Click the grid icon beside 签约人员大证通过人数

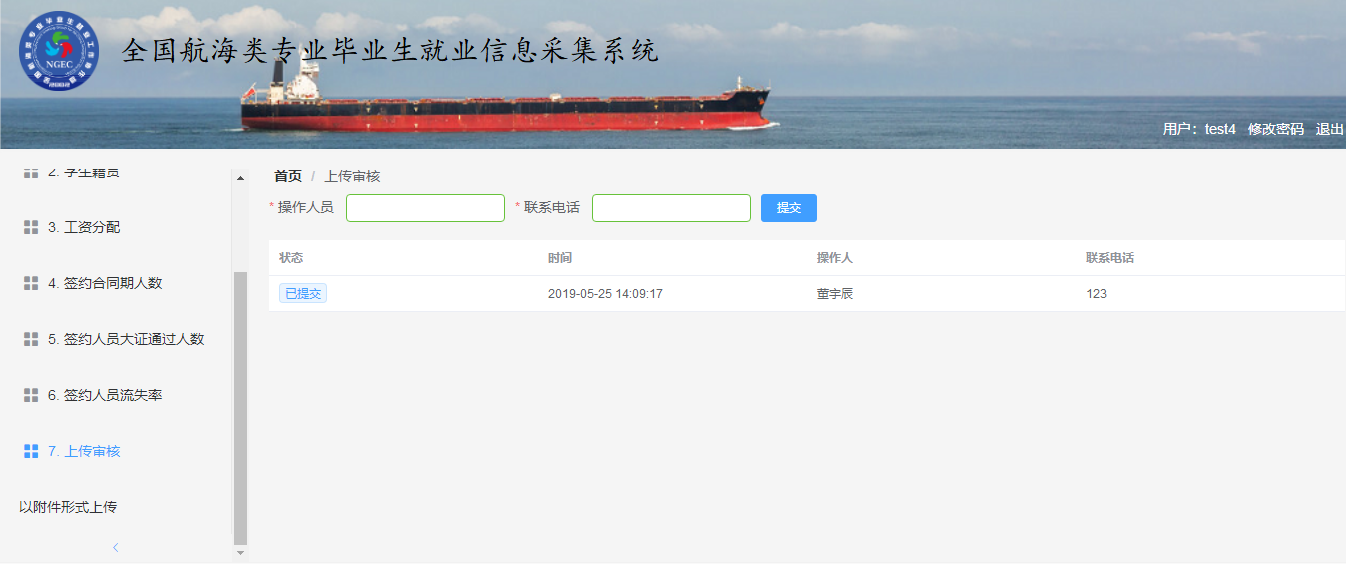(x=31, y=339)
